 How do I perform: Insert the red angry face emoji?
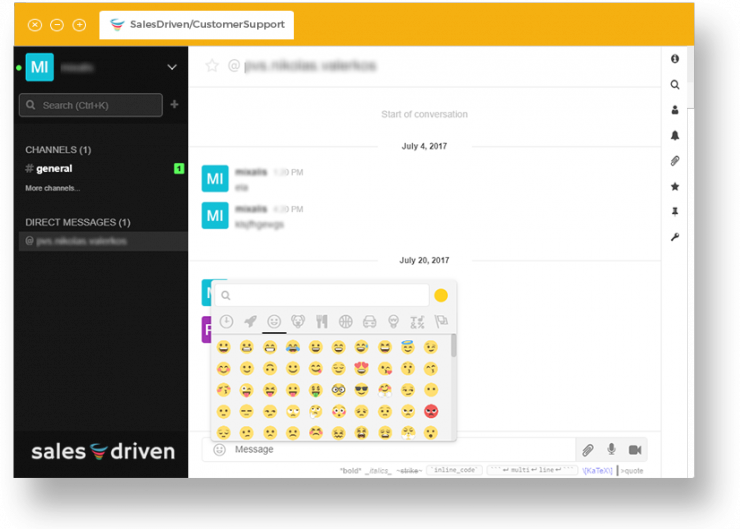coord(431,411)
